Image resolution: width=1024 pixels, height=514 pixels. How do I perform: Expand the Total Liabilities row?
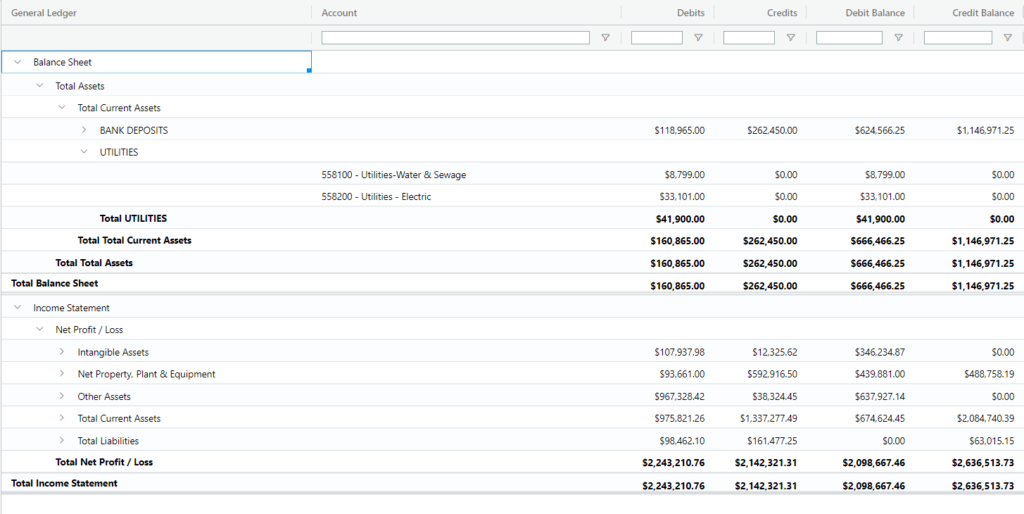[x=62, y=441]
